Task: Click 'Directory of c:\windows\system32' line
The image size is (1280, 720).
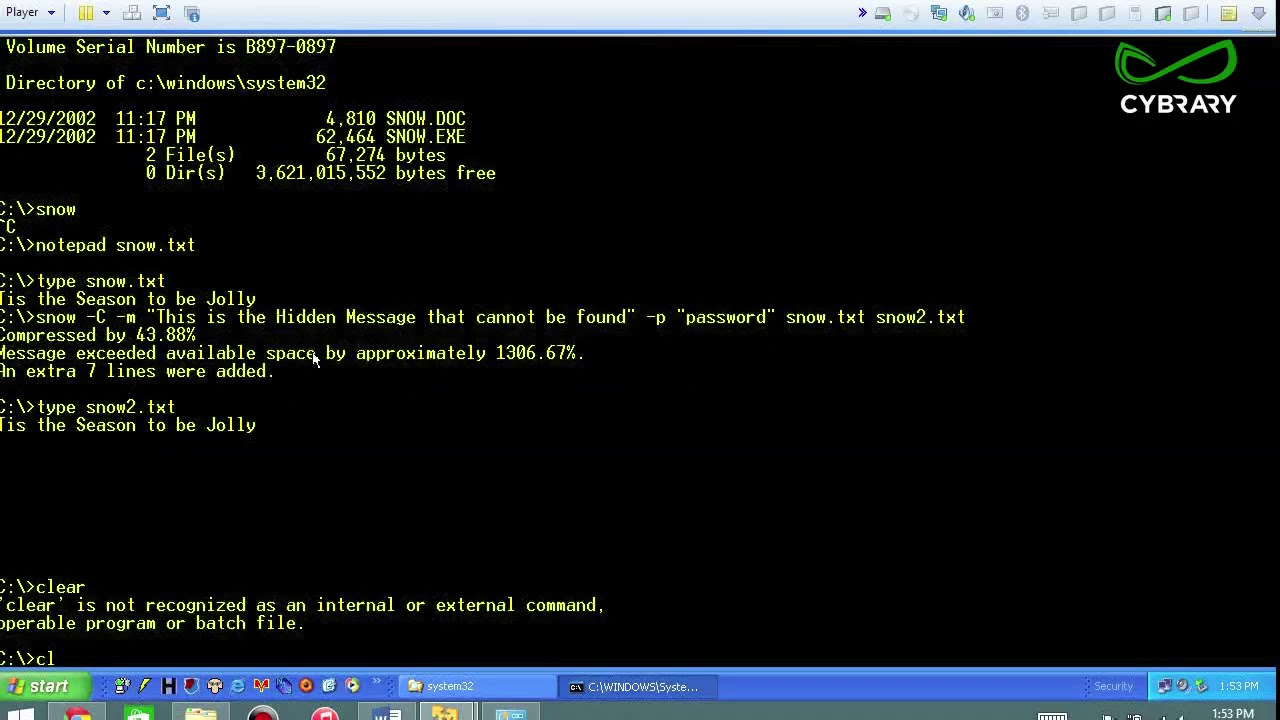Action: point(166,83)
